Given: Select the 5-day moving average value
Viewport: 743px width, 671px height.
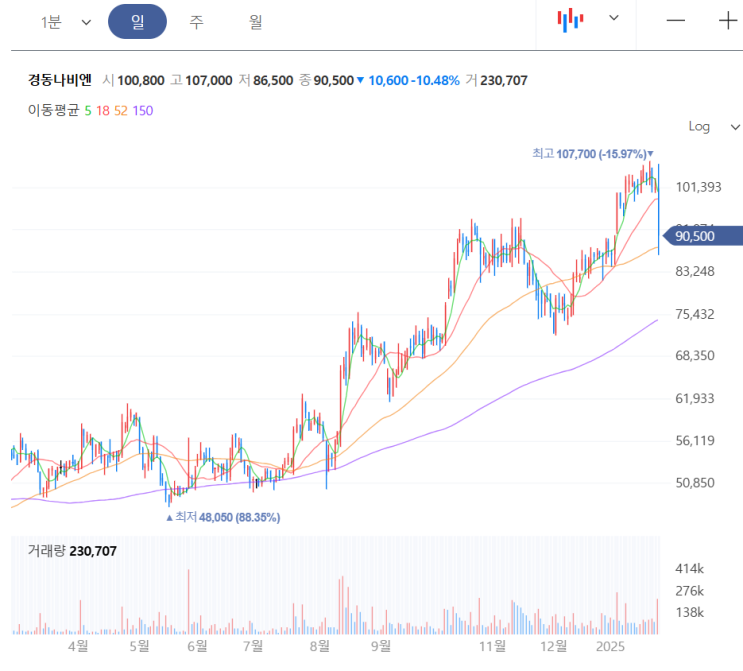Looking at the screenshot, I should point(88,110).
